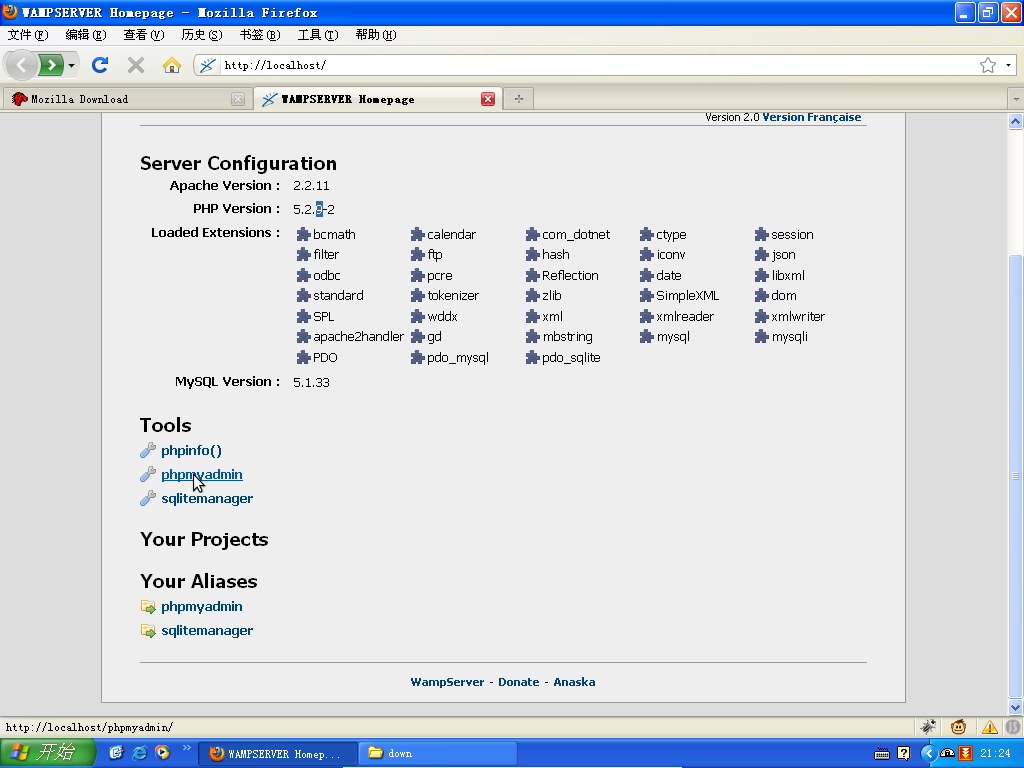Open the address bar history dropdown
This screenshot has width=1024, height=768.
point(1008,65)
